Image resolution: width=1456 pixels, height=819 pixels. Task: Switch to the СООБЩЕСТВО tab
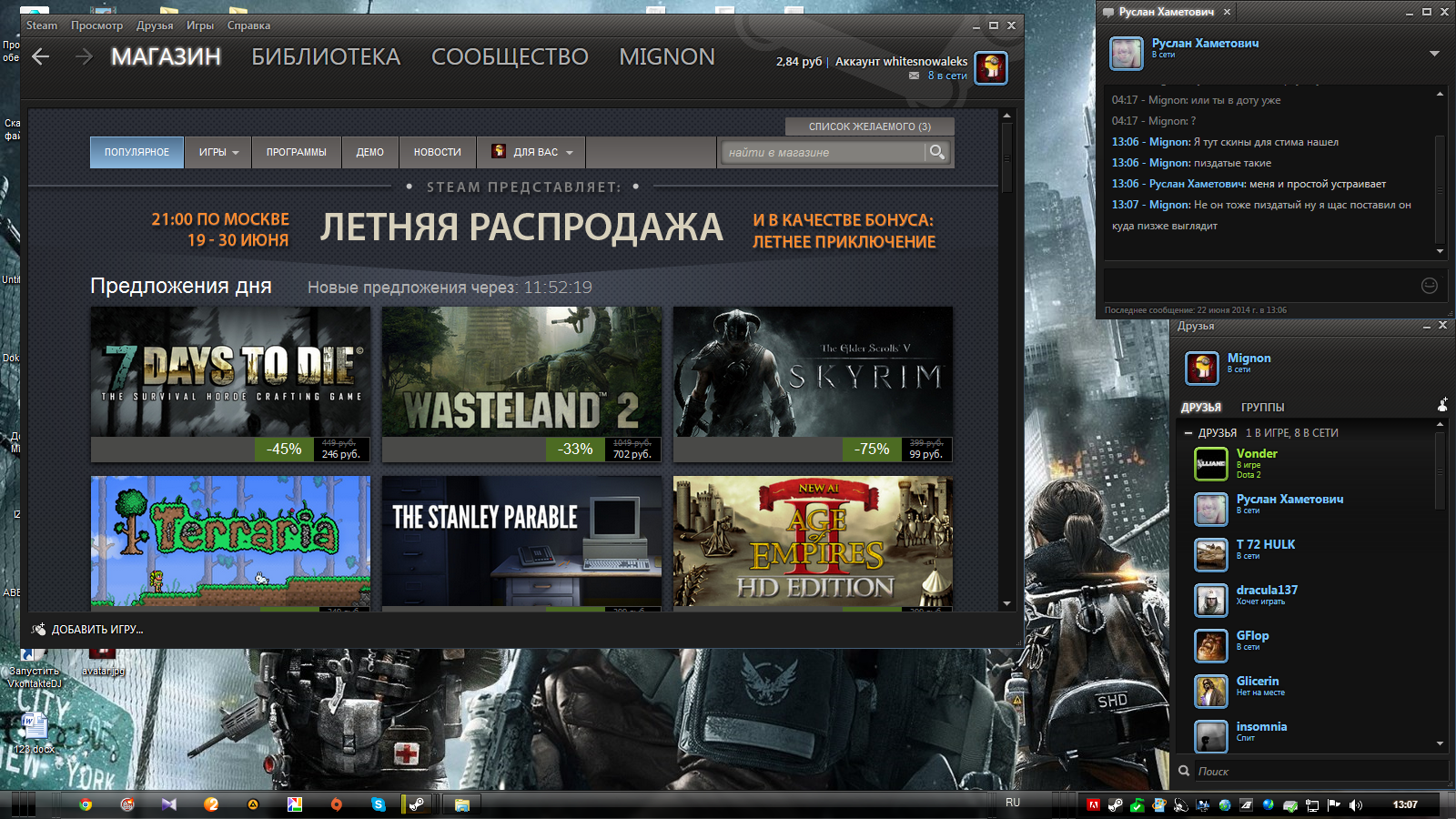[x=510, y=56]
